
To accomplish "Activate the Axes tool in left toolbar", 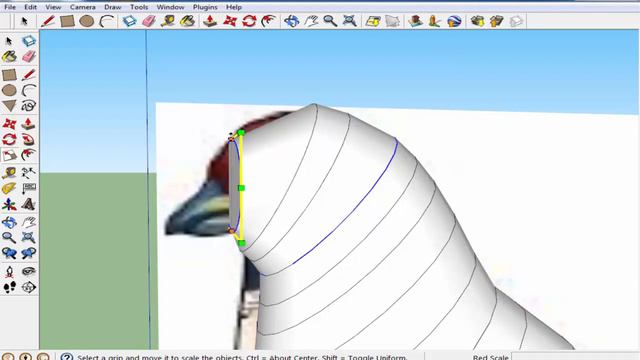I will (x=9, y=204).
